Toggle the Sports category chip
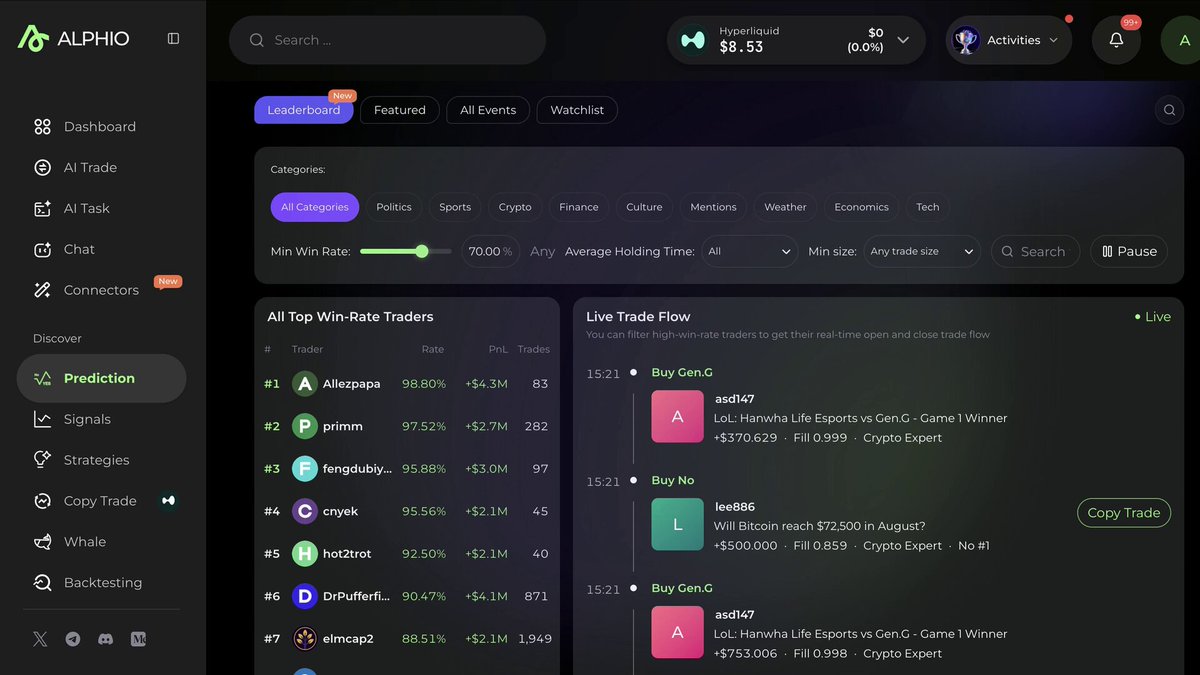The image size is (1200, 675). (455, 207)
